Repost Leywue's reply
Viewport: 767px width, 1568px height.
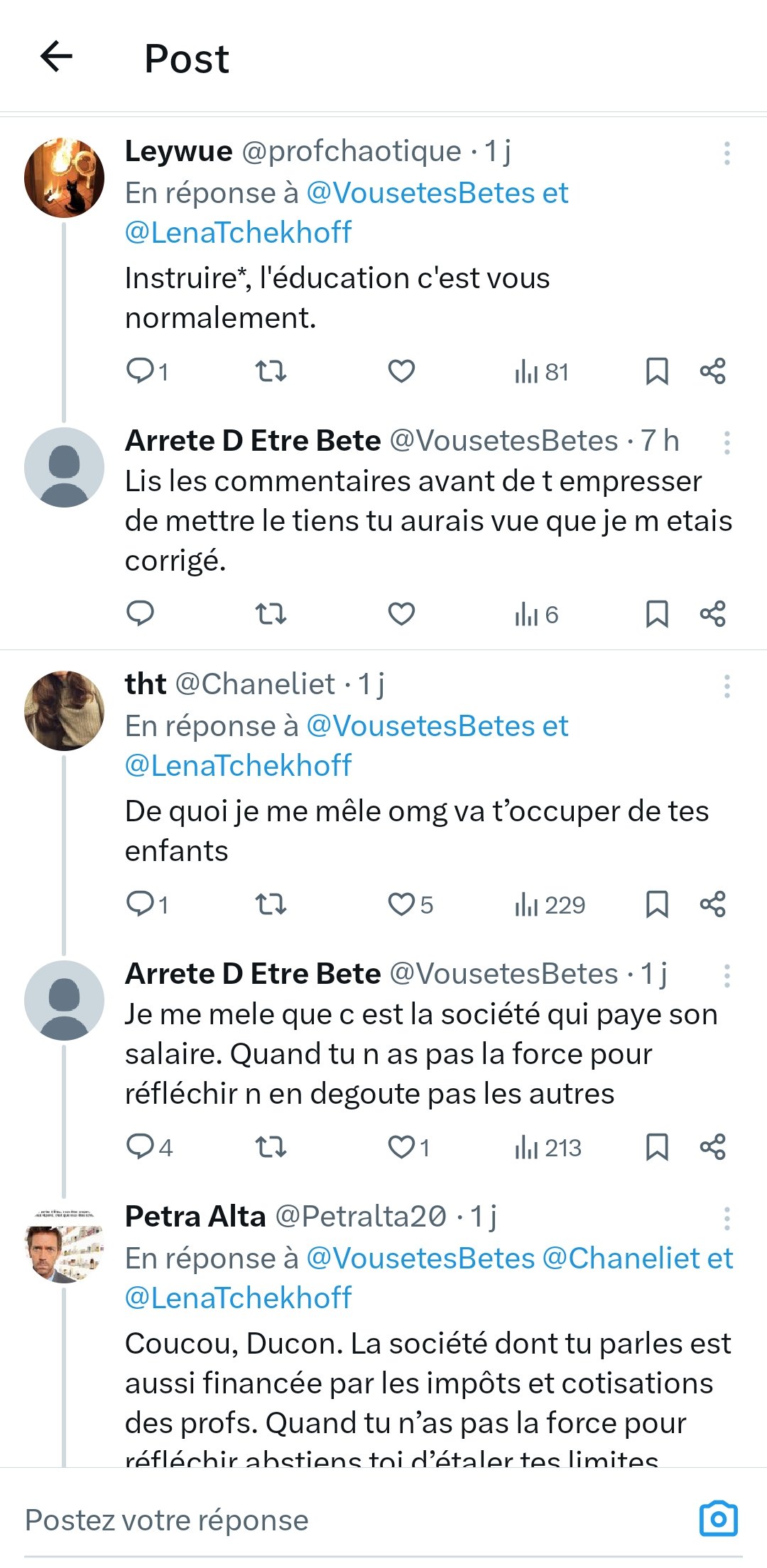point(271,371)
